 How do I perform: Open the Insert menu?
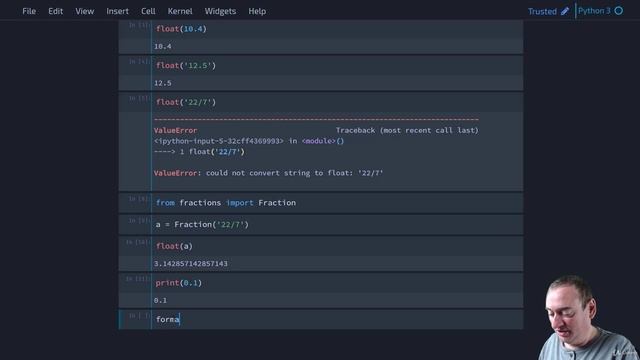click(118, 11)
